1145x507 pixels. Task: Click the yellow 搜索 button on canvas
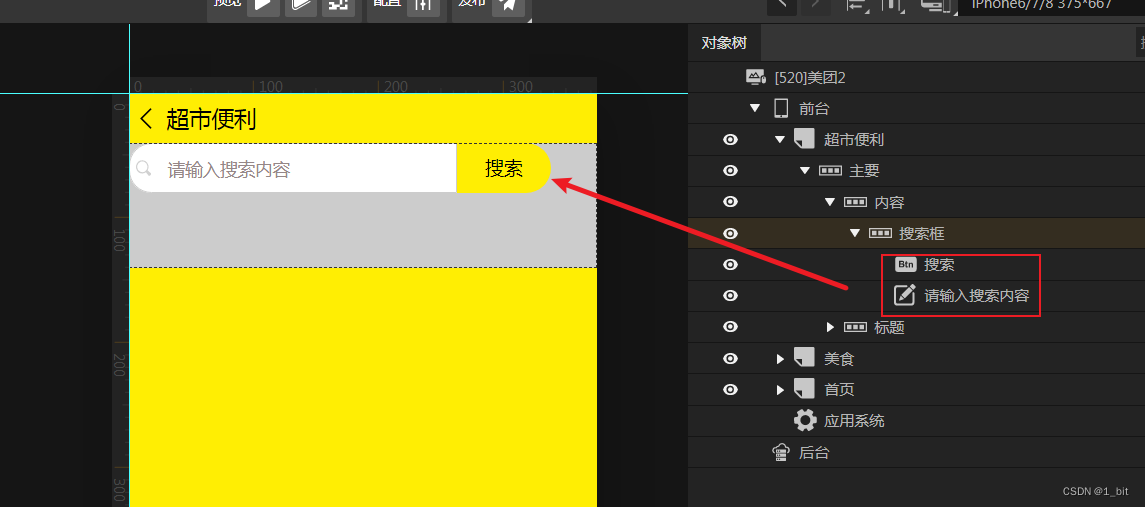pos(503,169)
